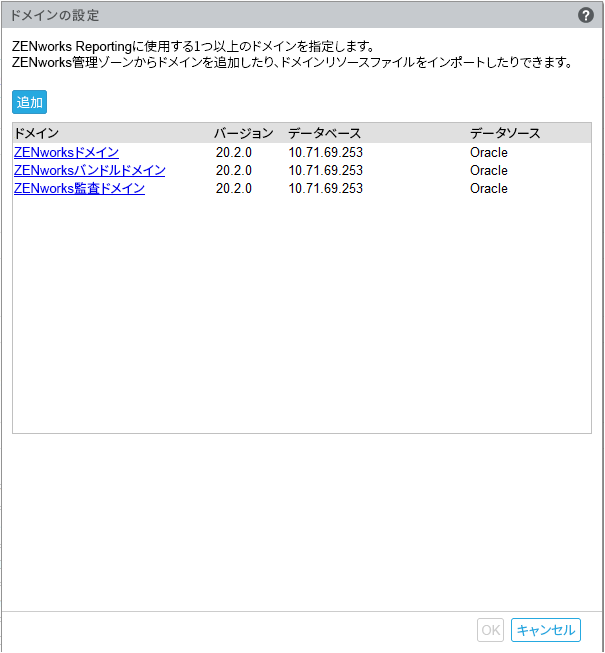Select database 10.71.69.253 in ZENworksバンドルドメイン row

tap(326, 170)
